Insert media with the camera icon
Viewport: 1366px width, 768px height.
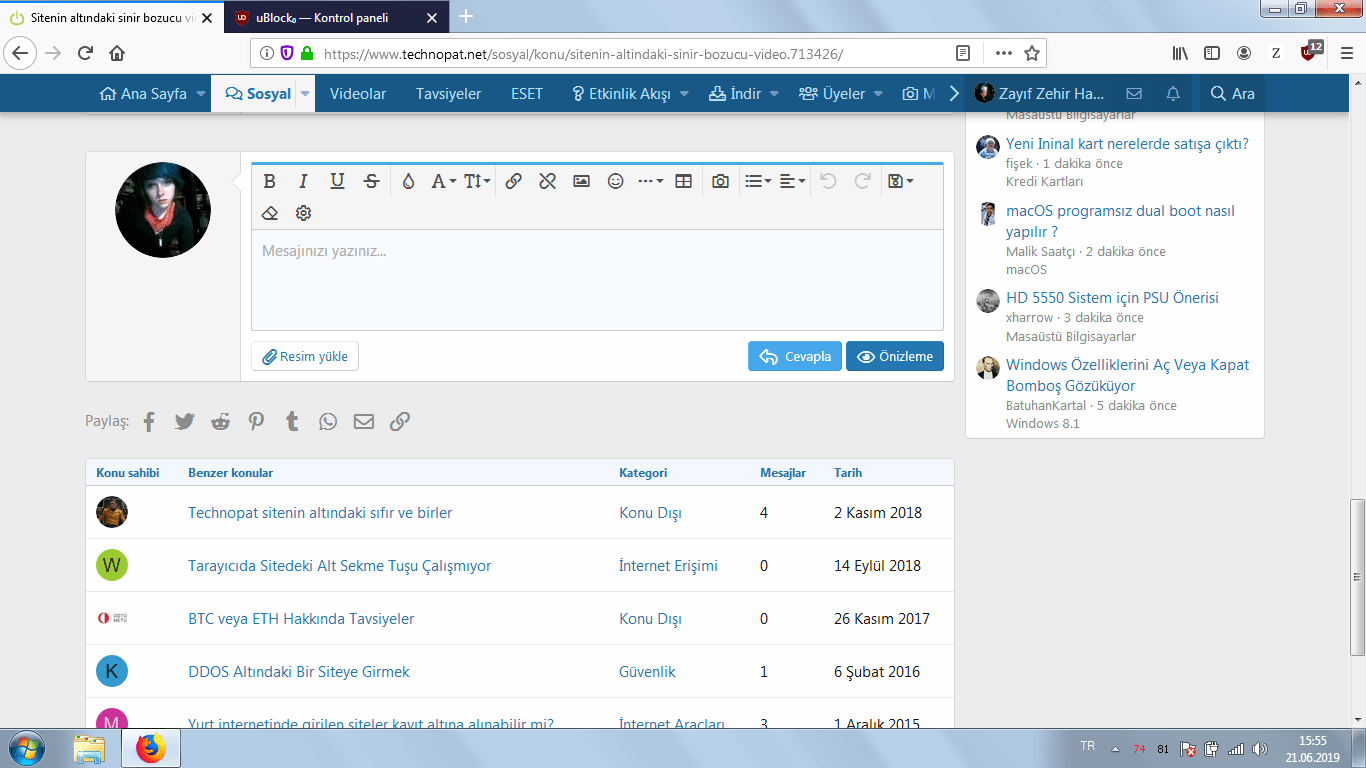(x=720, y=181)
